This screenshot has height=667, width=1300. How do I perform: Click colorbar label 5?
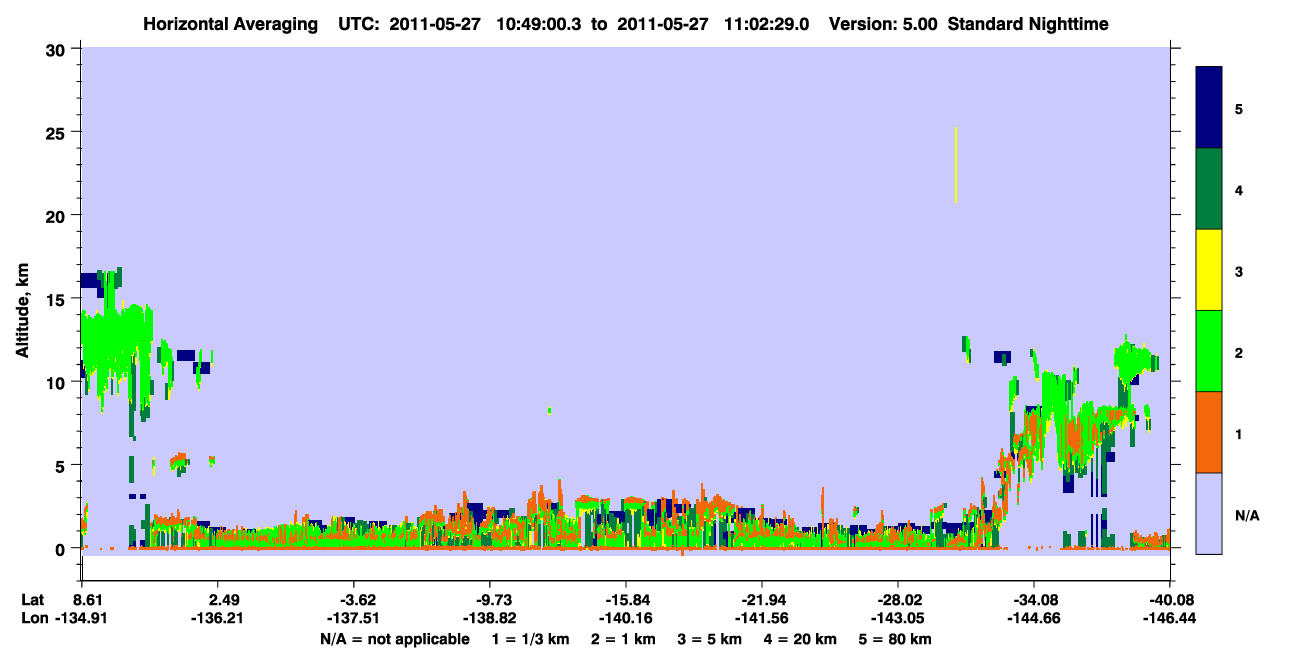tap(1239, 108)
